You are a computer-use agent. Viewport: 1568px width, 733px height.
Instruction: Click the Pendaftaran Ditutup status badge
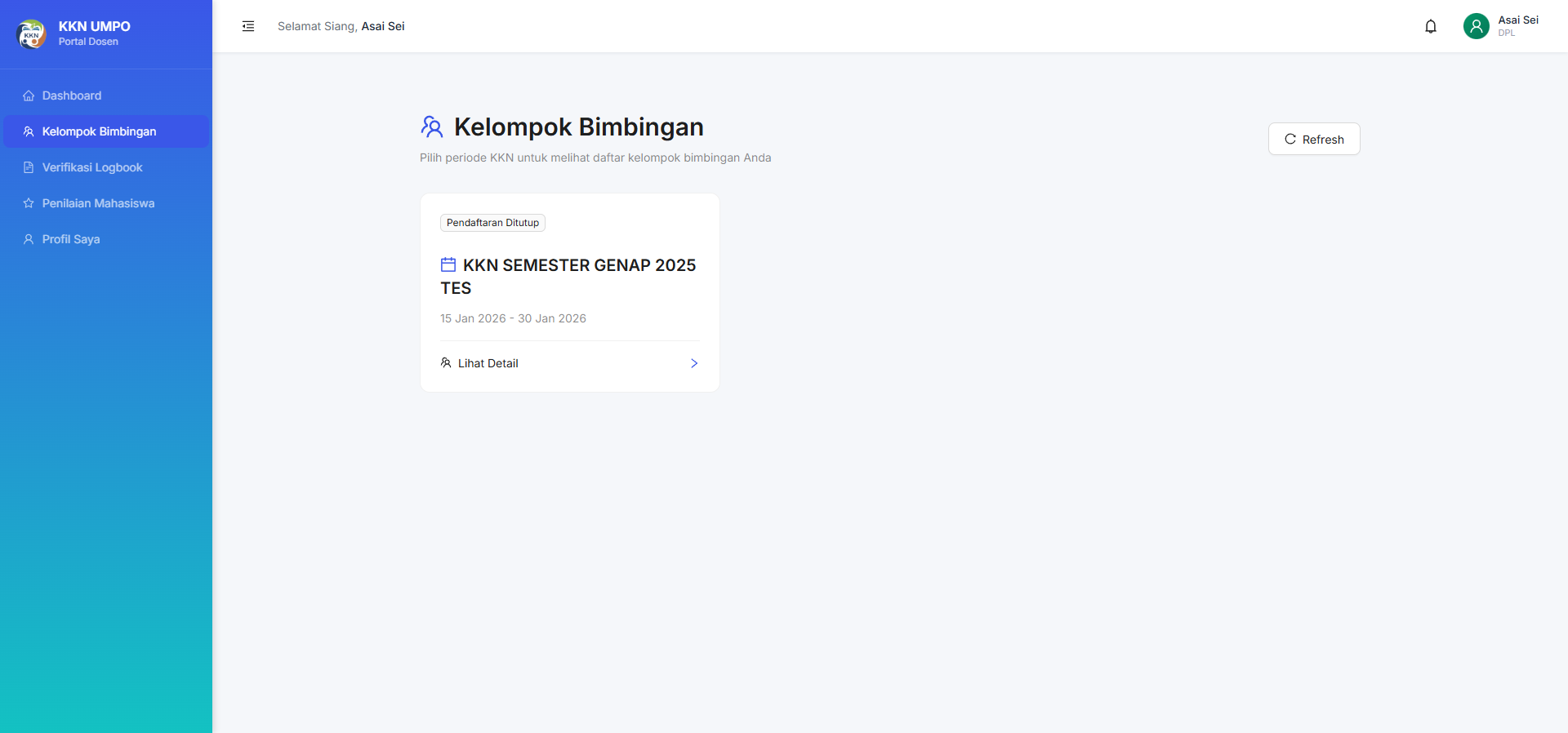click(x=492, y=223)
